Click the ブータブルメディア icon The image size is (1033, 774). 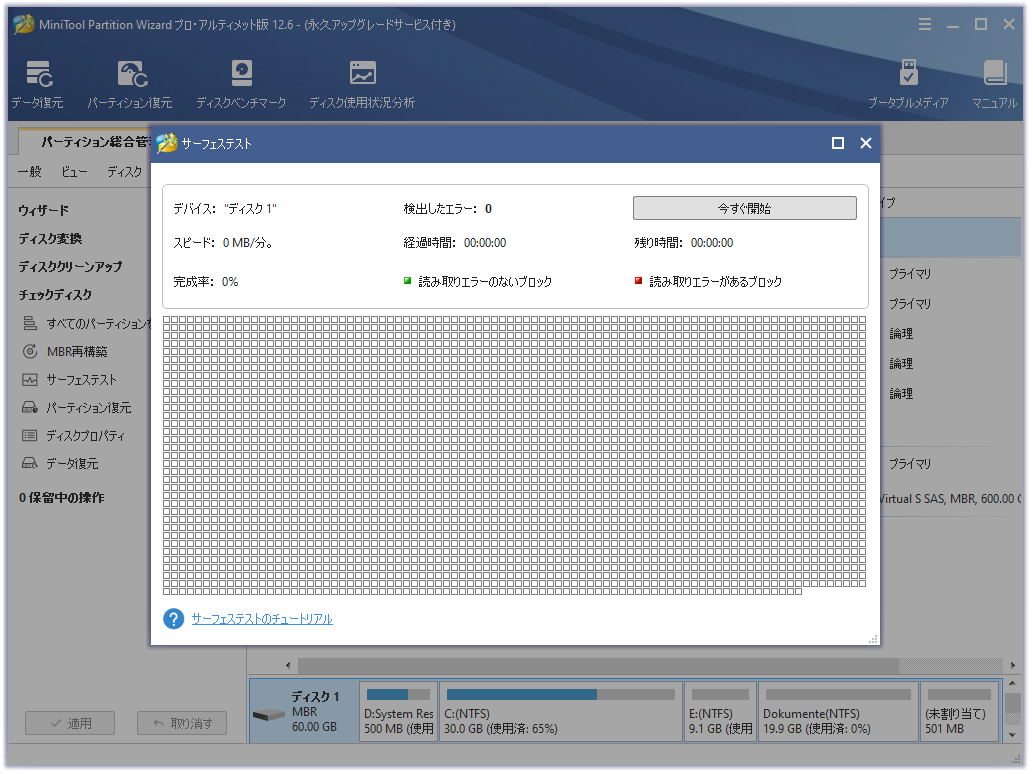coord(908,84)
